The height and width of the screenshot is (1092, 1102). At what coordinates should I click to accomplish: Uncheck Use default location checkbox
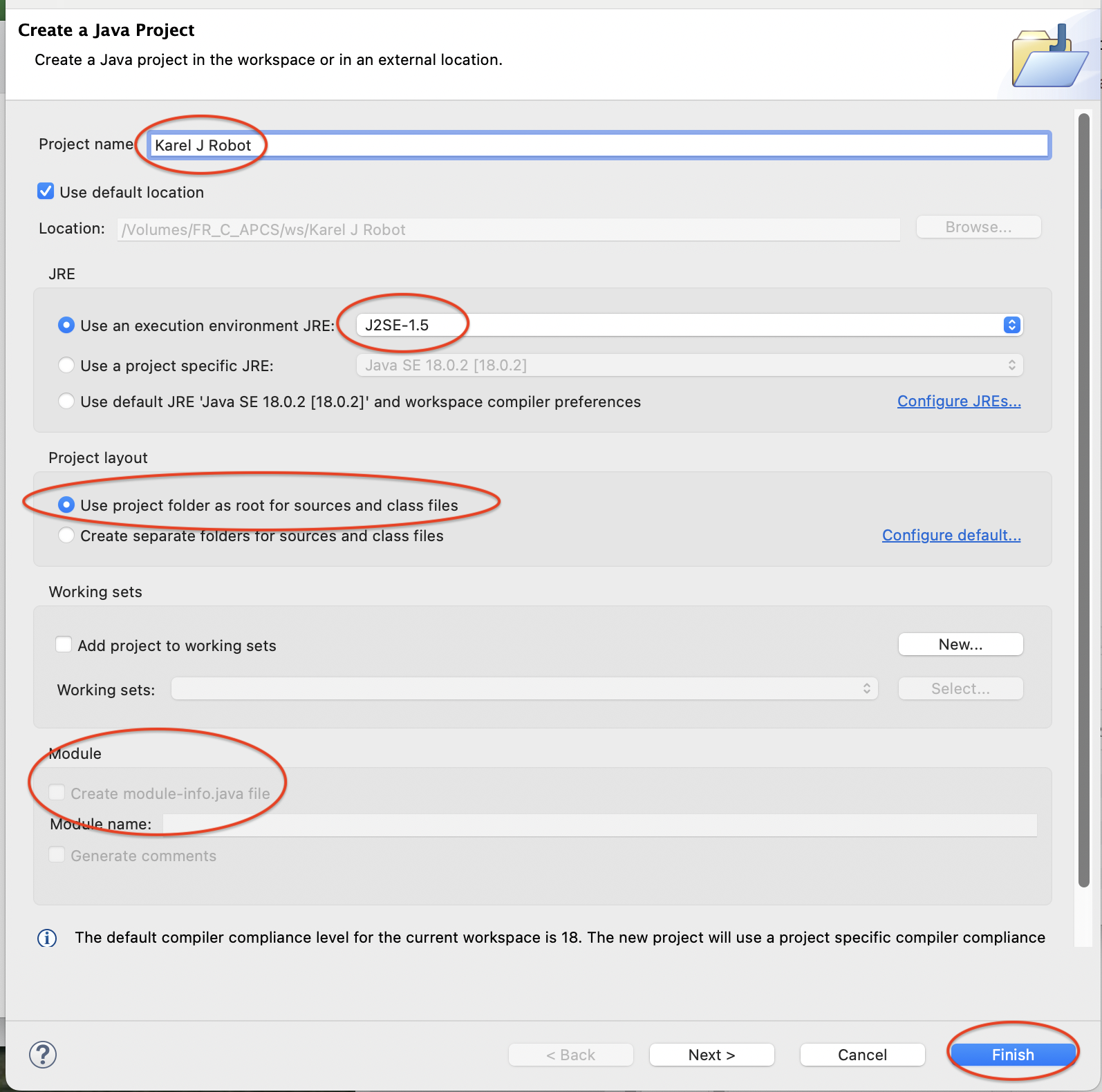coord(46,191)
